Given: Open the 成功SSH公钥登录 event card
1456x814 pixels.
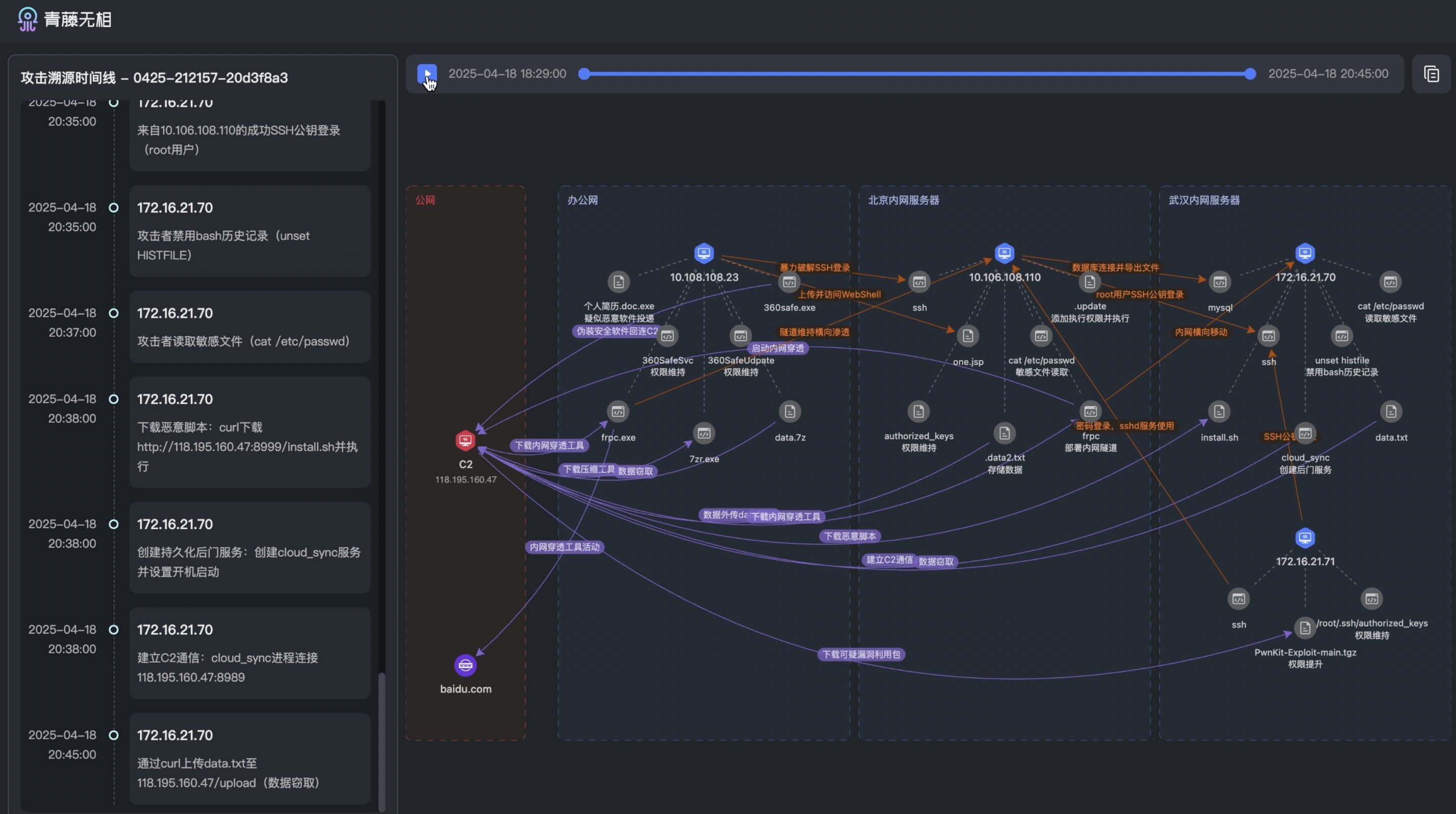Looking at the screenshot, I should coord(250,136).
